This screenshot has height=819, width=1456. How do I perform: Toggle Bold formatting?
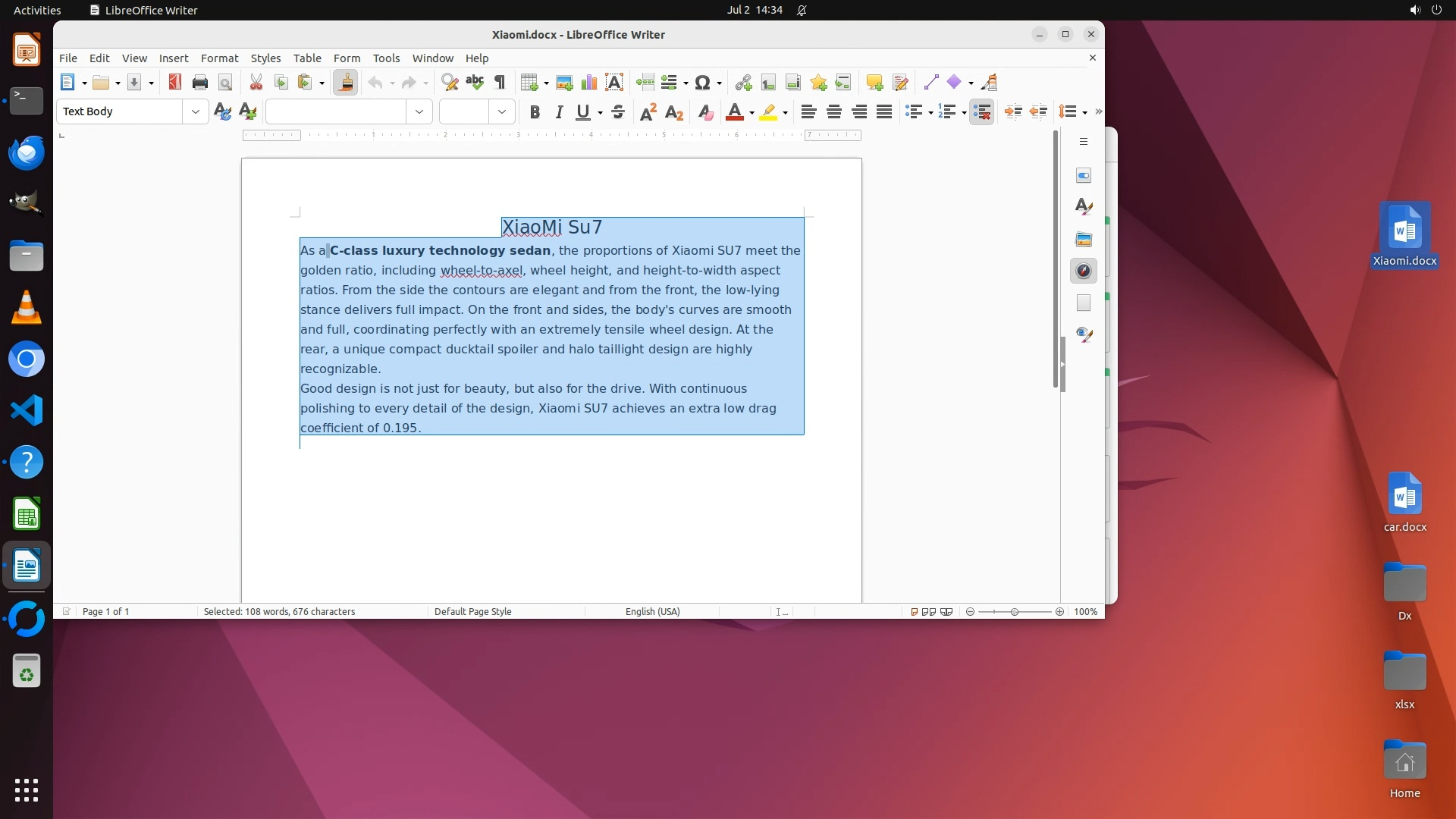pos(535,112)
